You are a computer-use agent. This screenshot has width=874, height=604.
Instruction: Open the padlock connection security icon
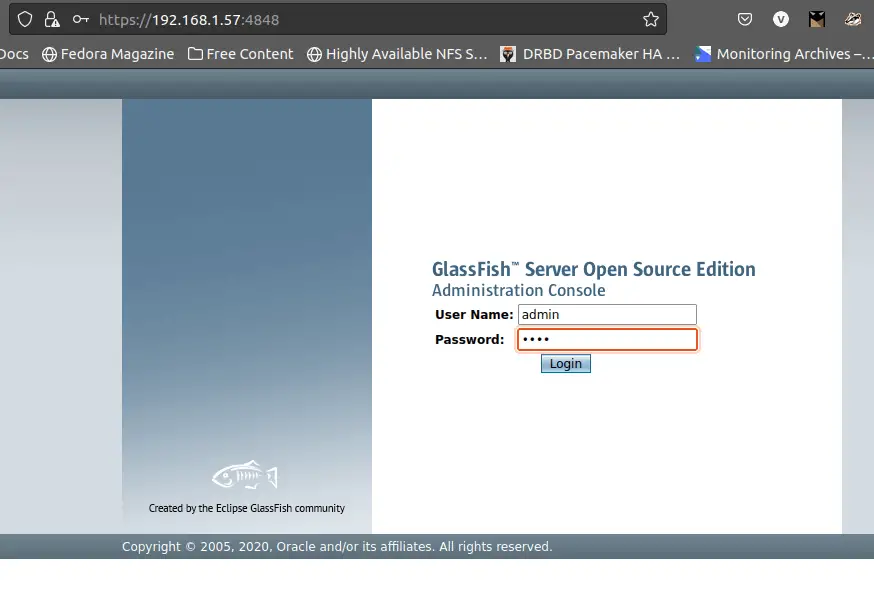pyautogui.click(x=52, y=19)
